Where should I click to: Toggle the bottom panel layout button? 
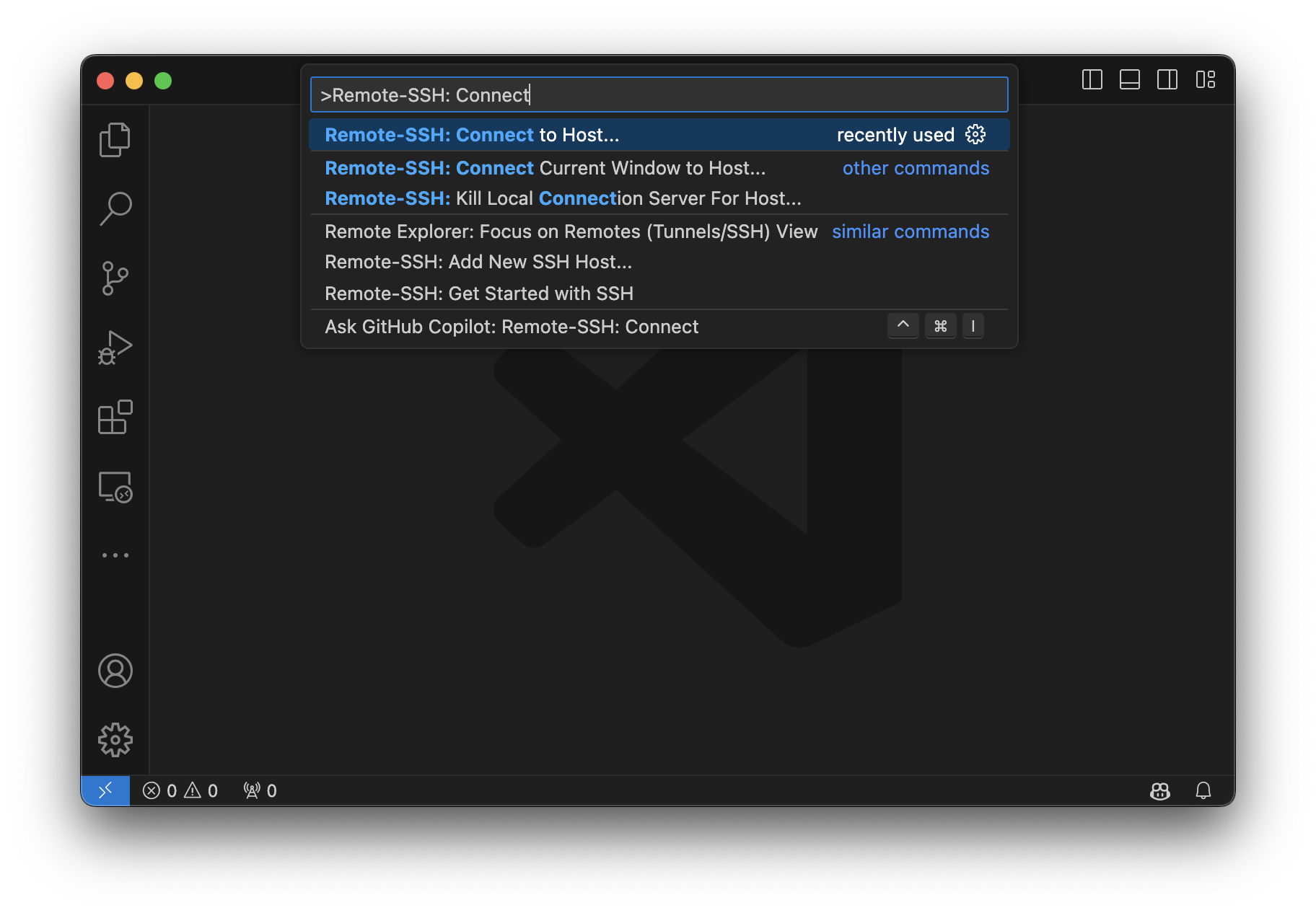pos(1129,79)
